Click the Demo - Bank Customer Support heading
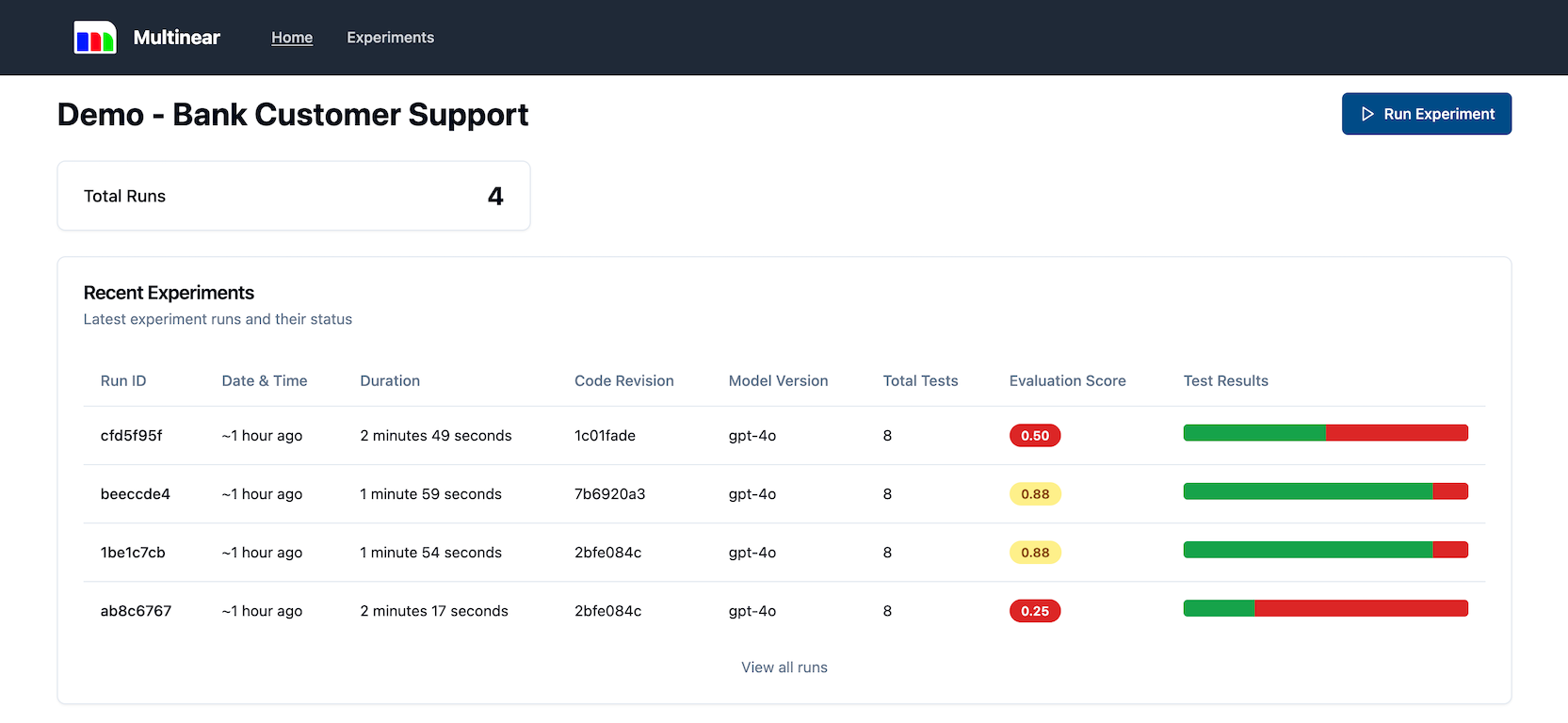 pyautogui.click(x=293, y=115)
